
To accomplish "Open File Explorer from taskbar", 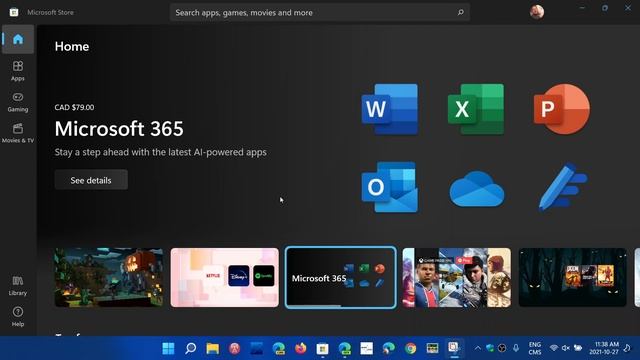I will click(x=212, y=348).
